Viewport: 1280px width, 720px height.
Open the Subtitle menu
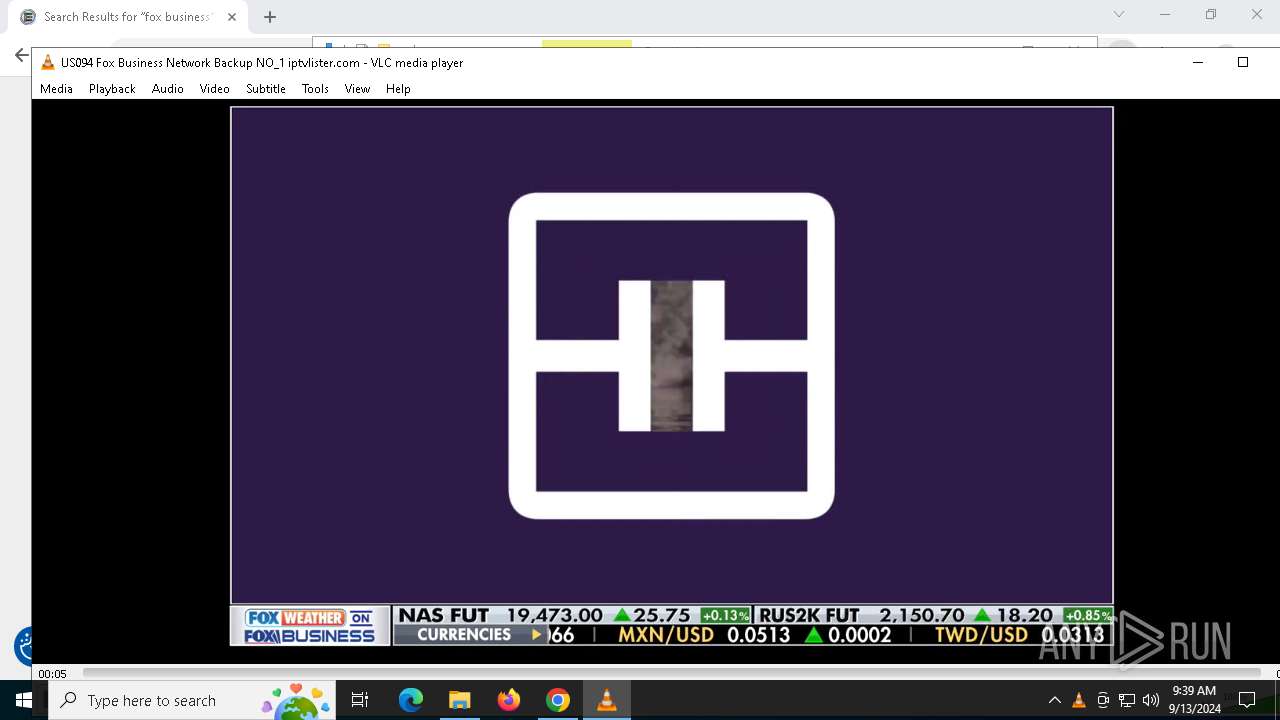pos(265,89)
